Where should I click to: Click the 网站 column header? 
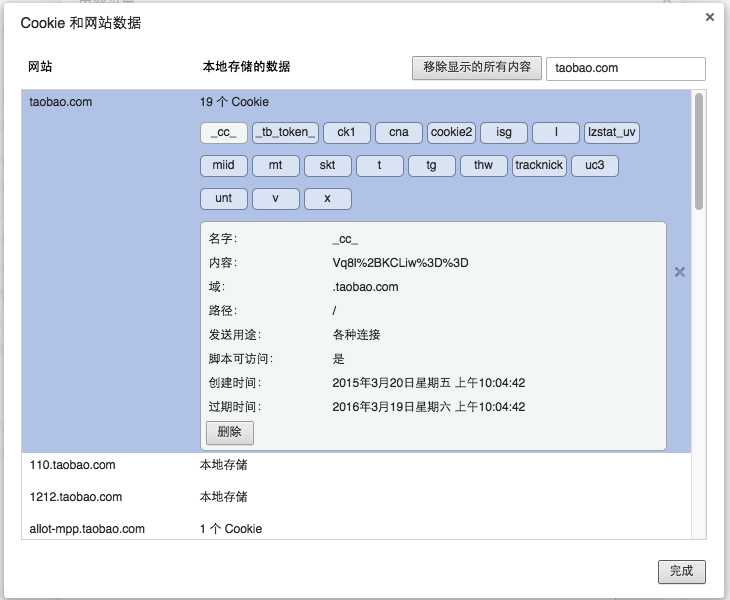pyautogui.click(x=40, y=67)
